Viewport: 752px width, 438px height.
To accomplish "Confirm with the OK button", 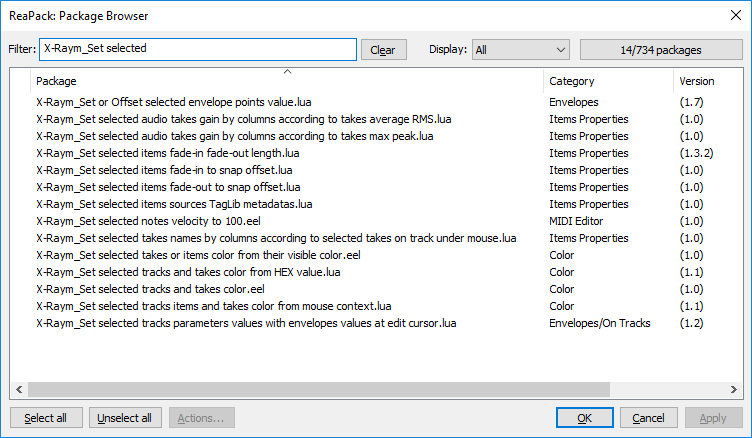I will tap(584, 418).
